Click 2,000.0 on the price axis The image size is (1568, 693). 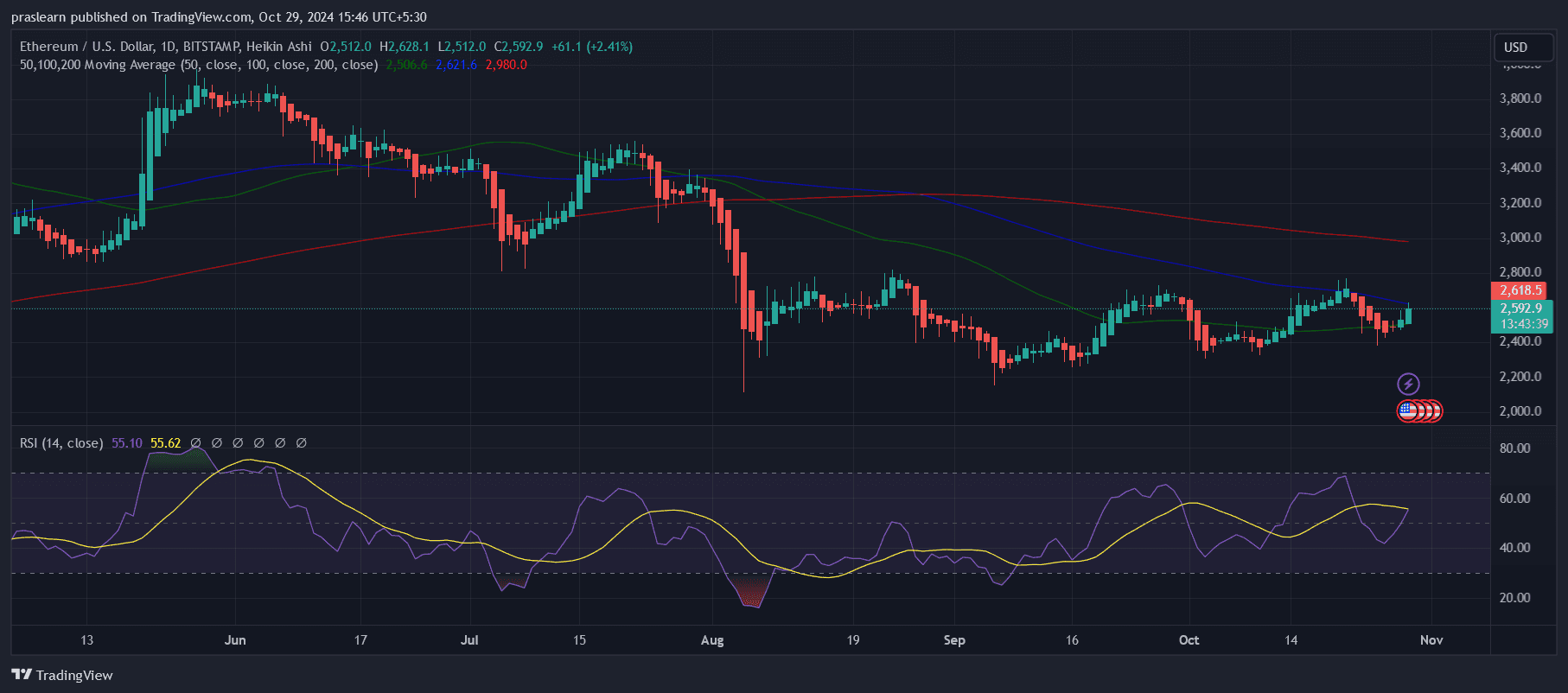coord(1520,411)
